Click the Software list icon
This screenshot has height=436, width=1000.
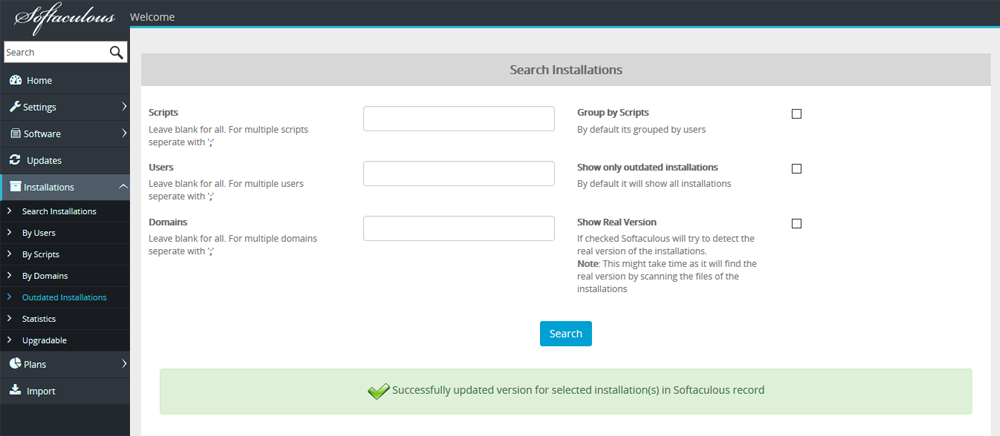click(16, 134)
